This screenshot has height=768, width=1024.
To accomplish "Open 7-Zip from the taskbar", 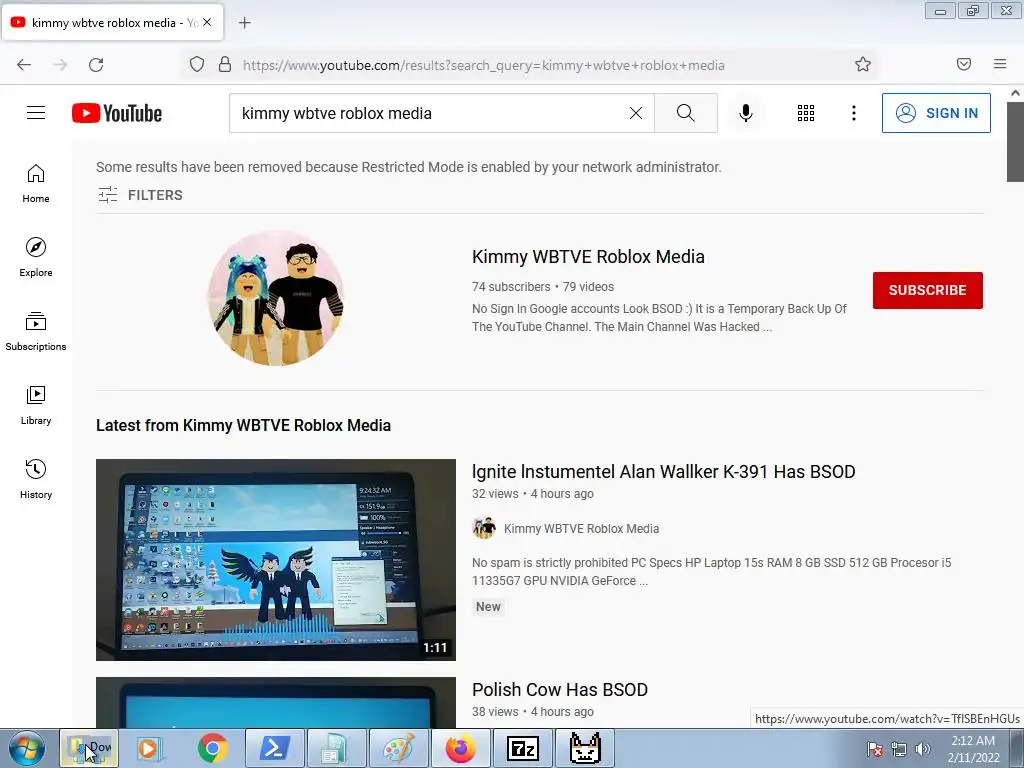I will tap(522, 748).
